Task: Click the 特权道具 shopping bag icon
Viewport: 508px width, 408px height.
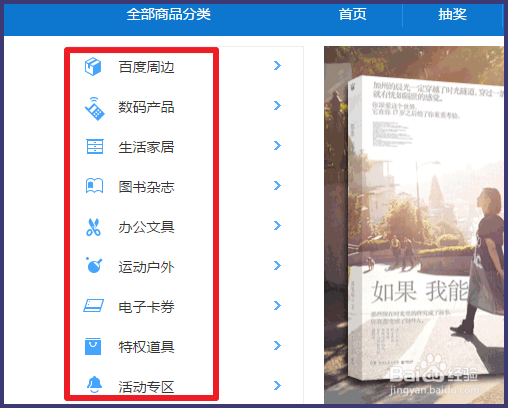Action: pyautogui.click(x=93, y=347)
